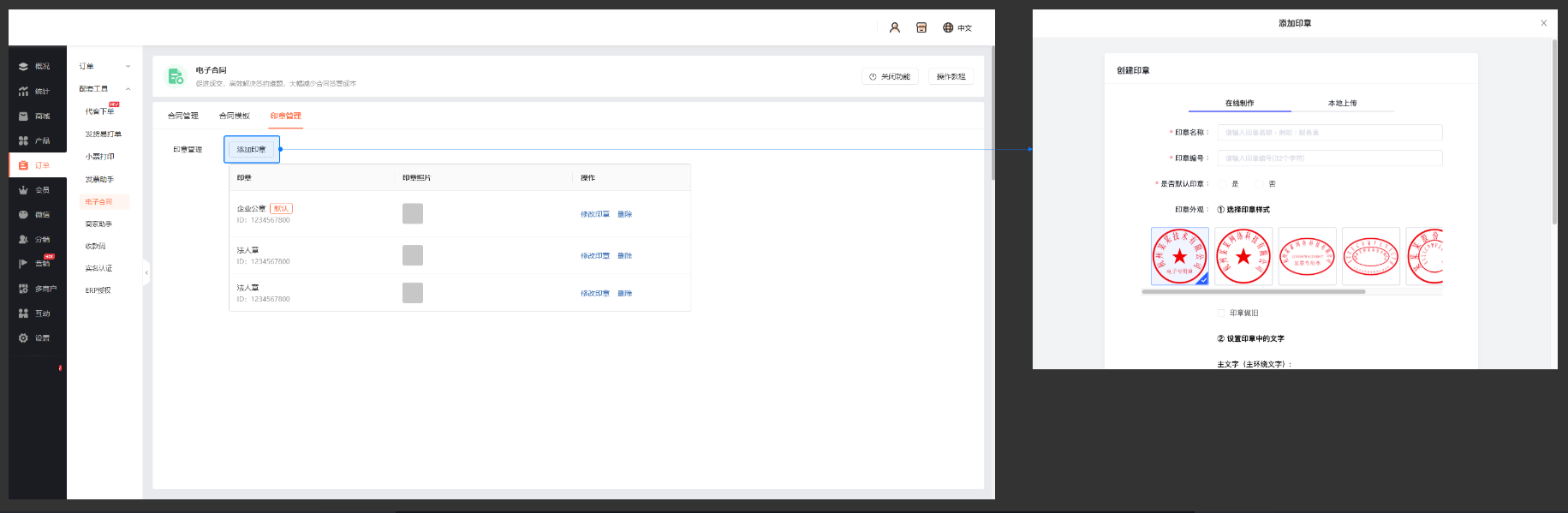Open the 分销 distribution sidebar icon

(23, 240)
